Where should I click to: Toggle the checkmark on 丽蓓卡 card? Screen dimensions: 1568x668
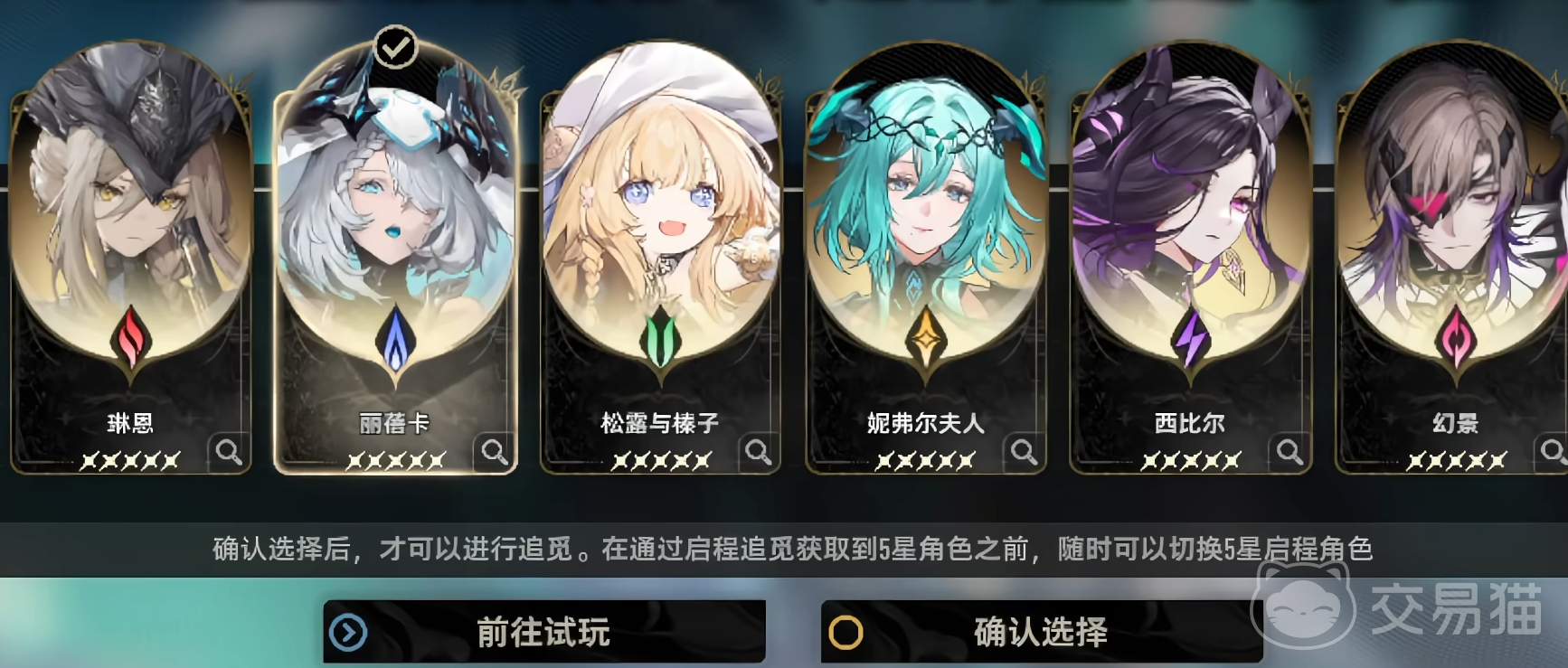click(395, 47)
